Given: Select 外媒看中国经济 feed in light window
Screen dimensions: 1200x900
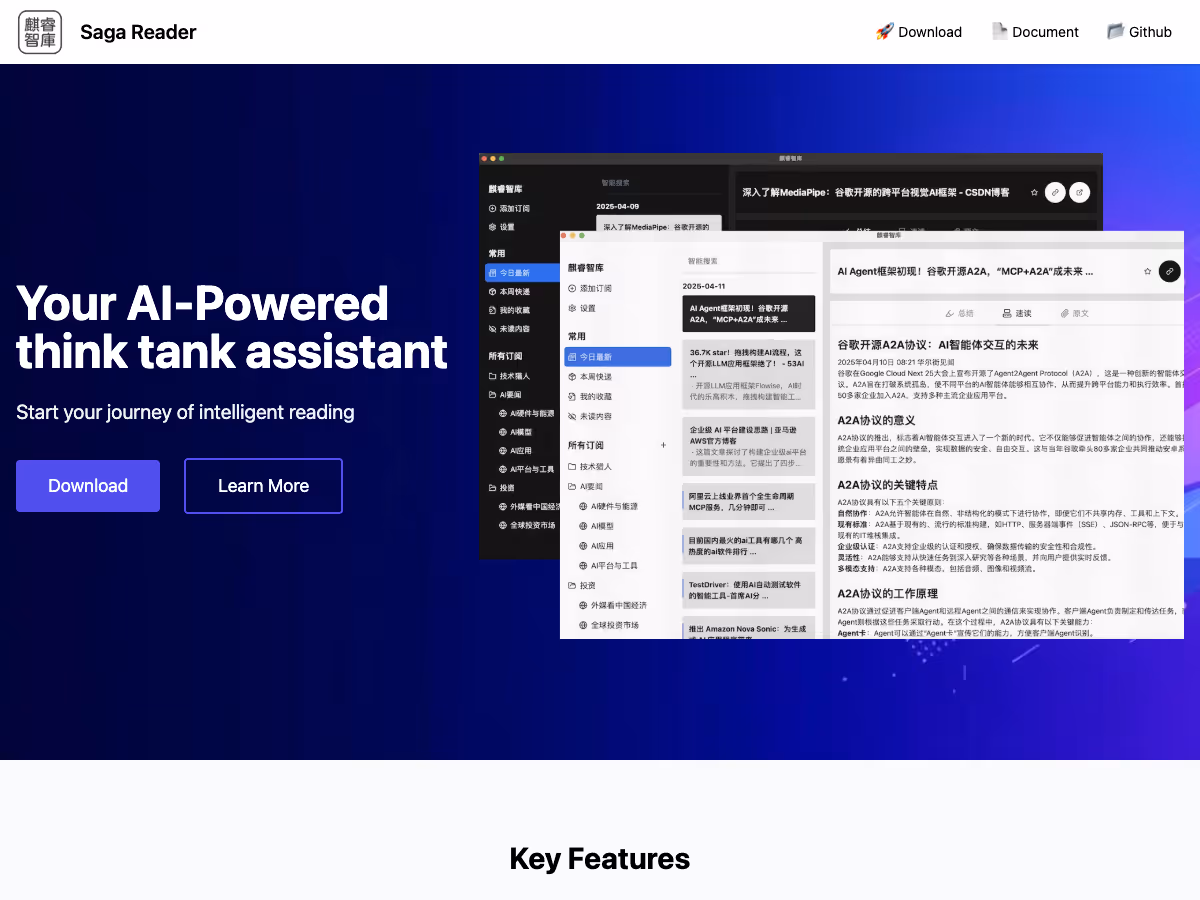Looking at the screenshot, I should click(x=613, y=605).
